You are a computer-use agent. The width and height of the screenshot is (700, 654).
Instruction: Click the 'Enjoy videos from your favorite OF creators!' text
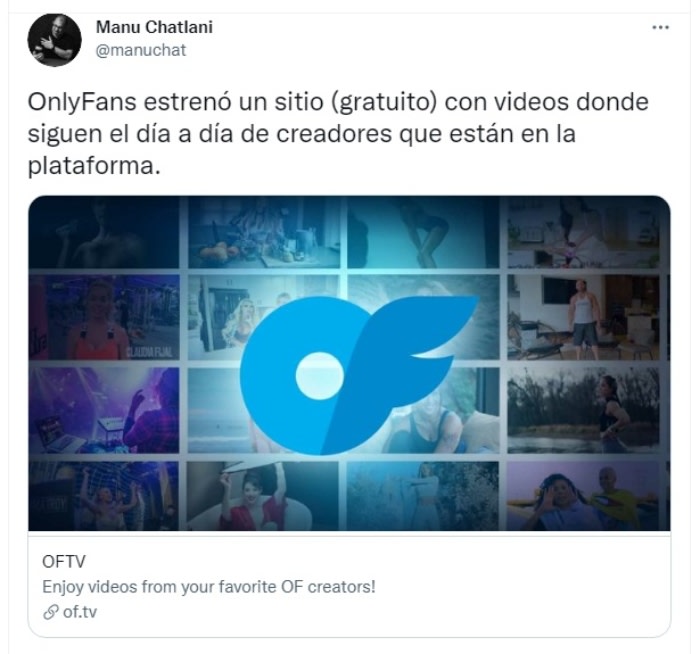(208, 587)
